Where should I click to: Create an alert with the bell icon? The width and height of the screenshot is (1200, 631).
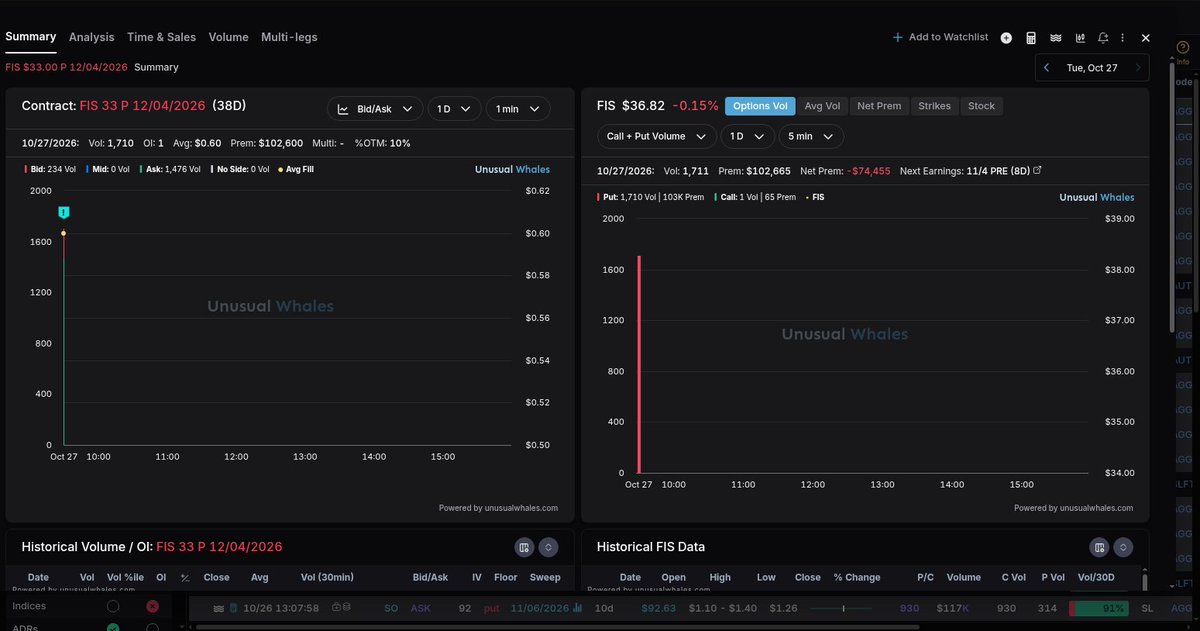click(x=1103, y=38)
